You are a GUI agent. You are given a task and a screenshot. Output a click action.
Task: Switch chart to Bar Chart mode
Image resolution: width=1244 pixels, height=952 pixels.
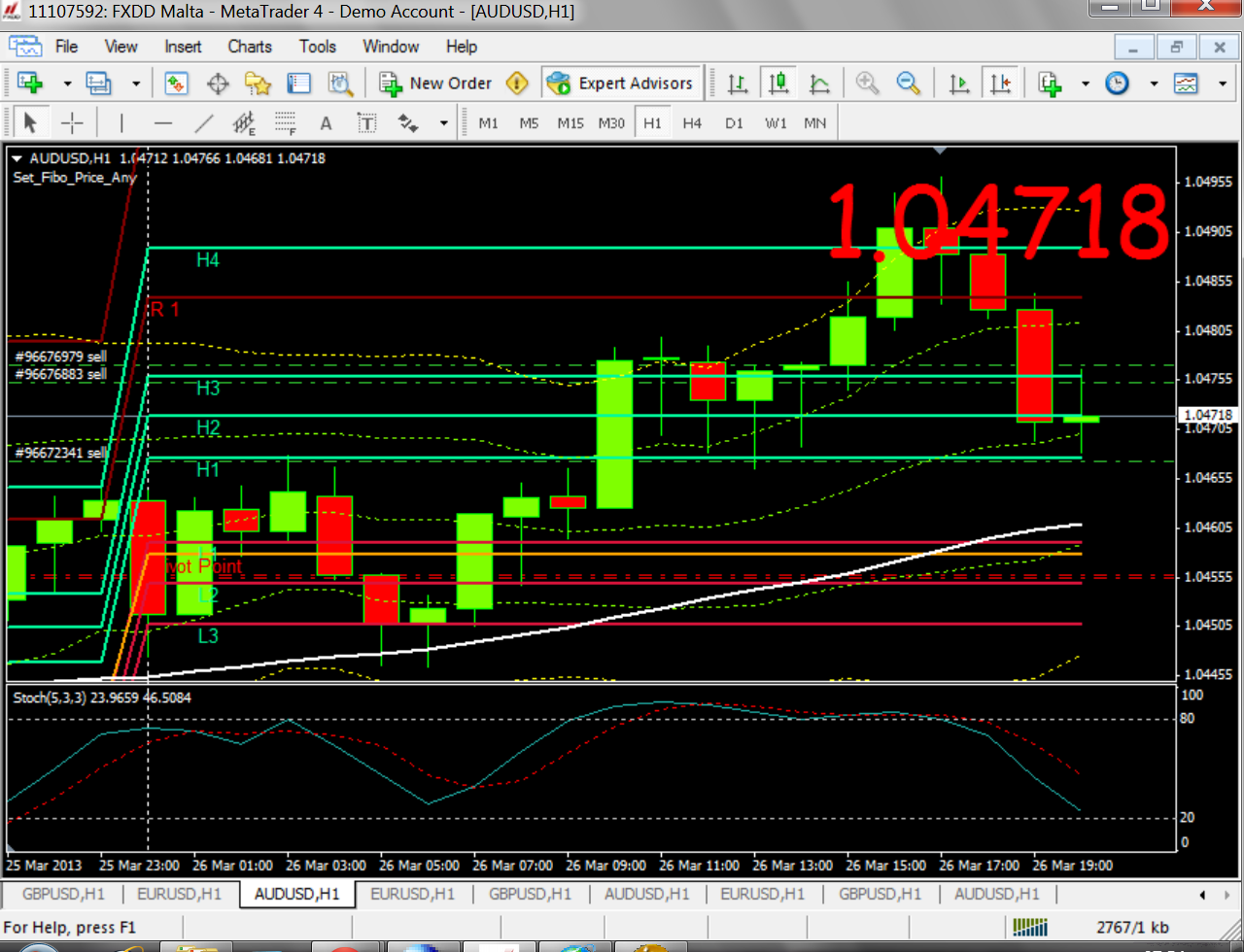coord(738,84)
